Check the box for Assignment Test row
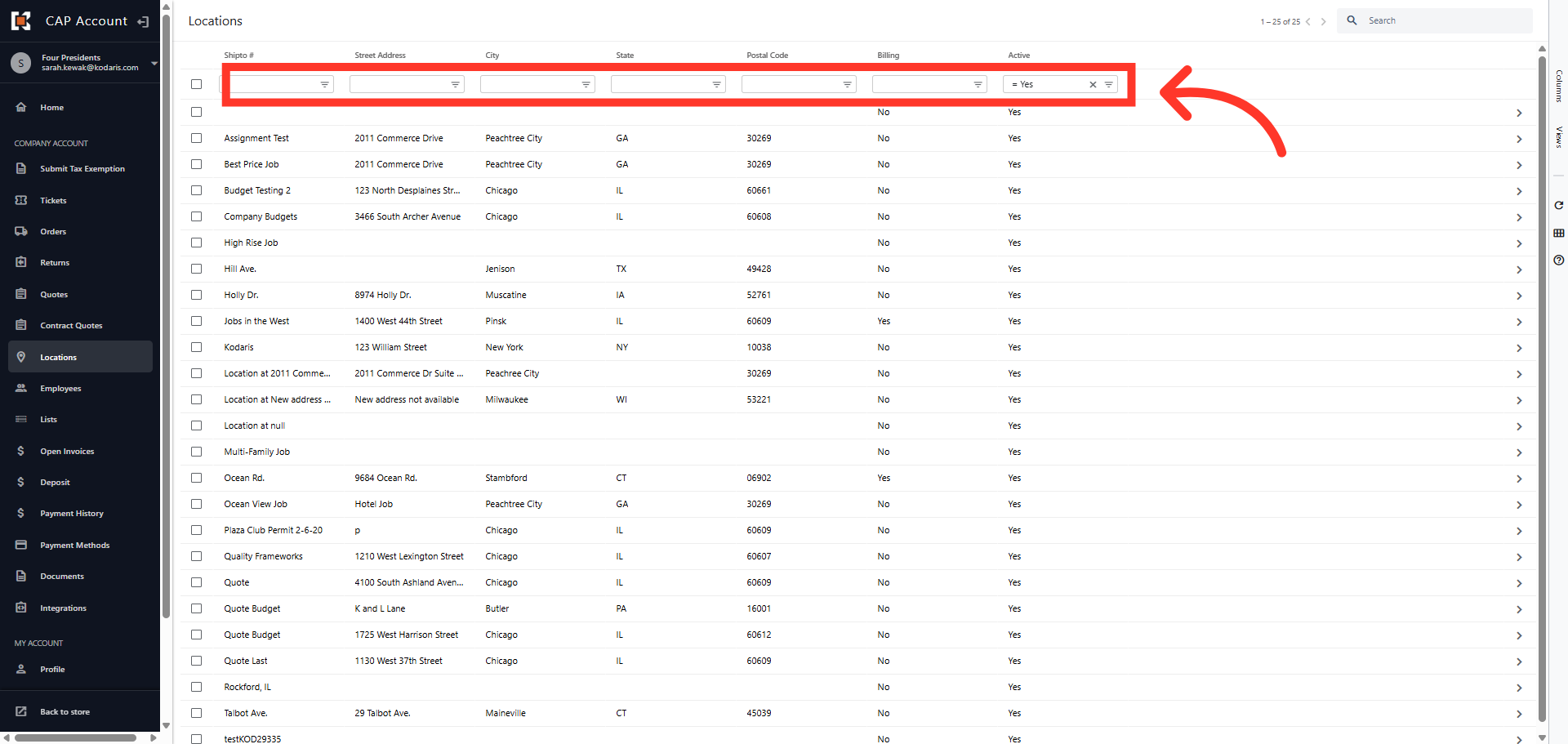 196,138
